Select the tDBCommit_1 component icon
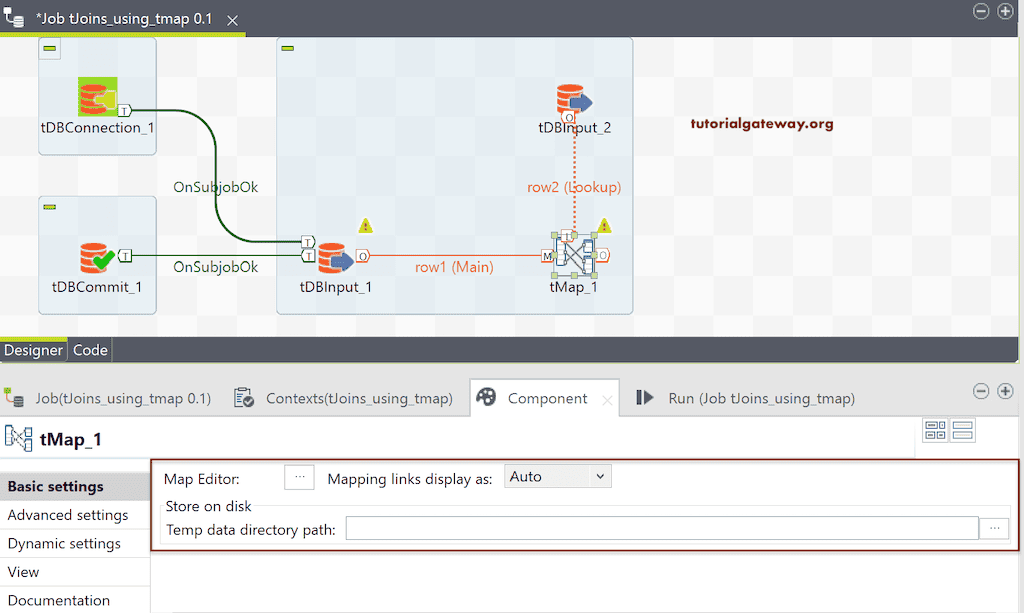This screenshot has width=1024, height=613. coord(96,258)
